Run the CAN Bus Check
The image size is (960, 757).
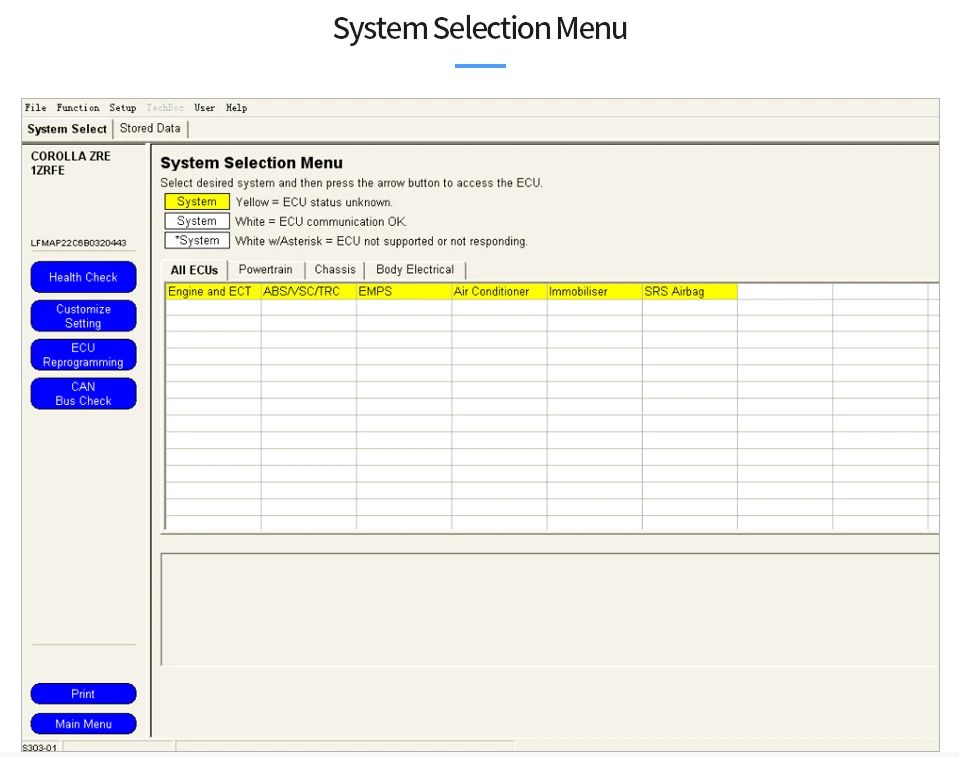83,394
